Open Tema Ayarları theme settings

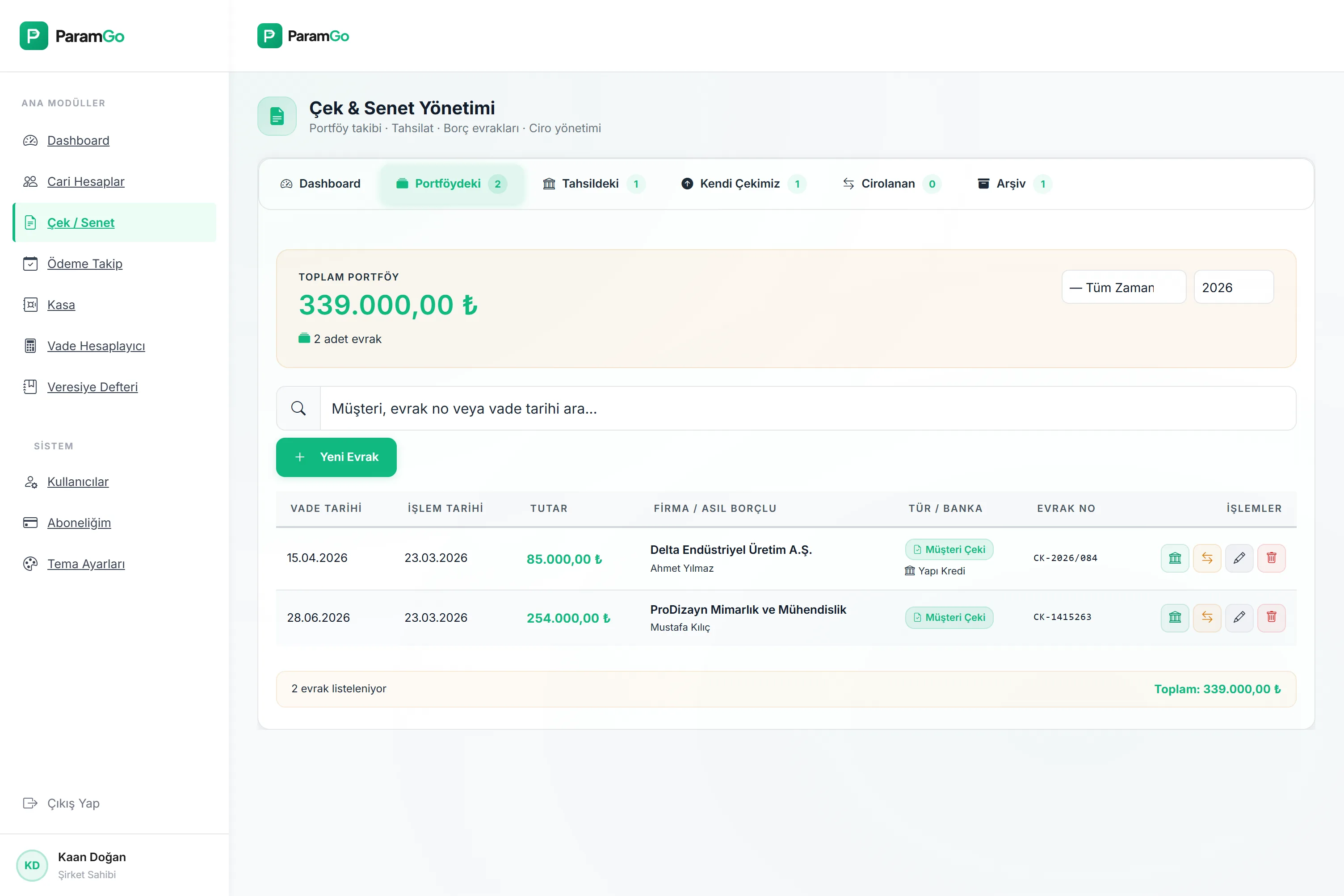86,563
